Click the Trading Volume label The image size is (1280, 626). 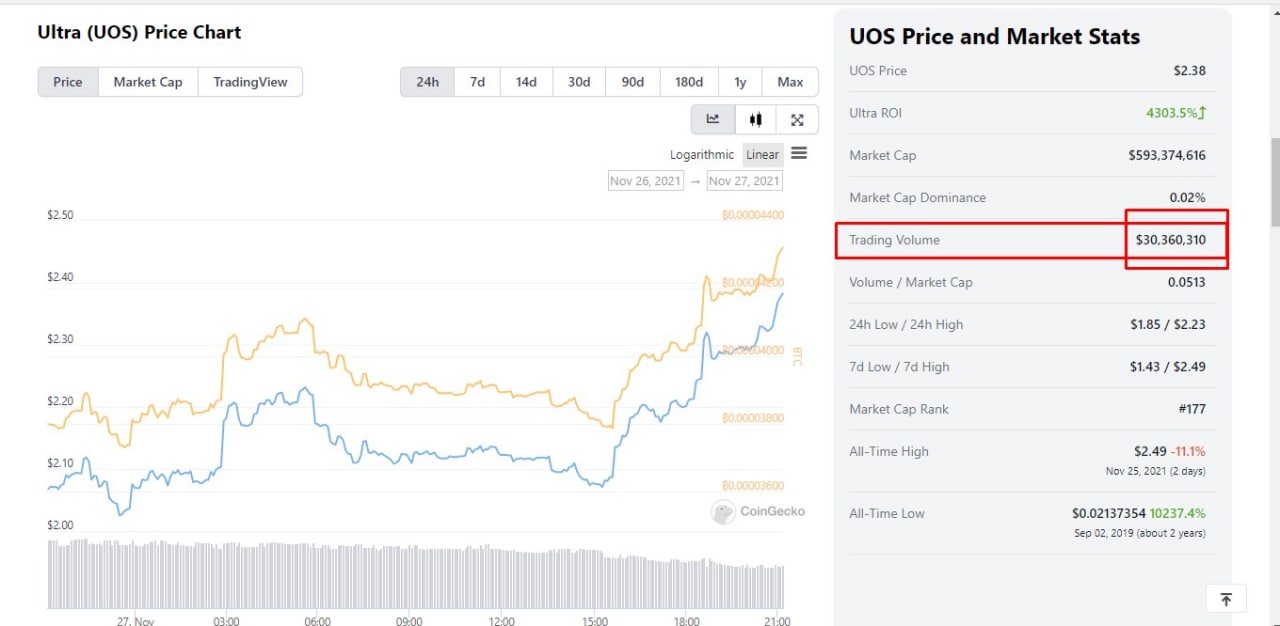(894, 240)
